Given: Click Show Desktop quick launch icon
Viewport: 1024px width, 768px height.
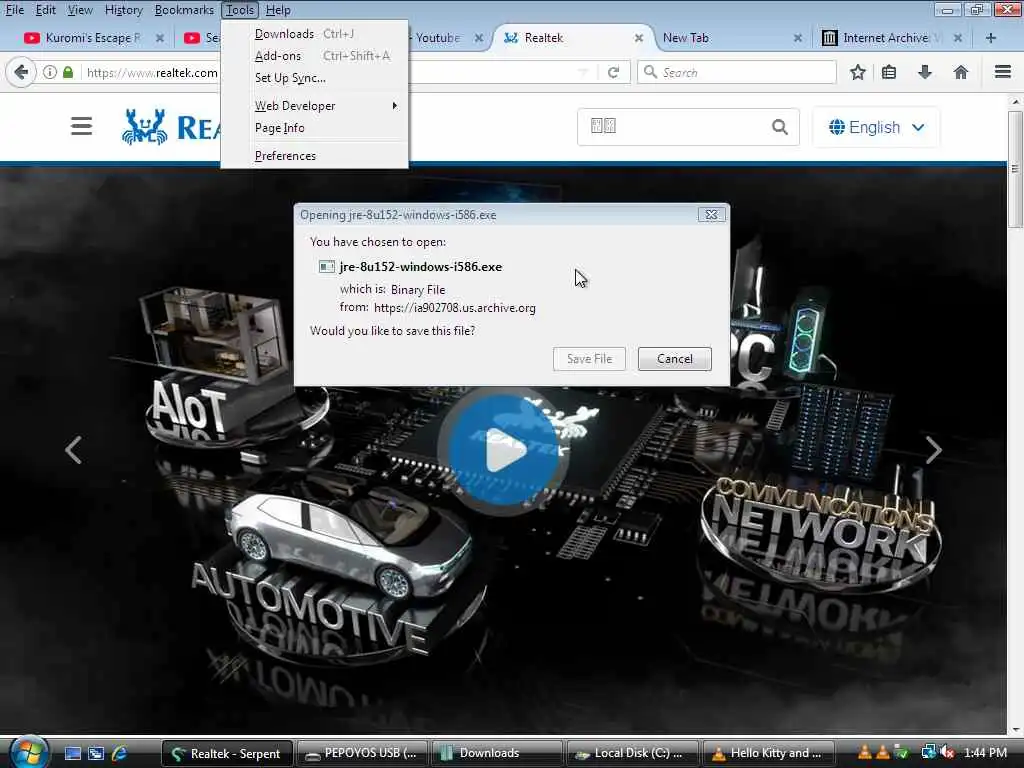Looking at the screenshot, I should pos(72,754).
